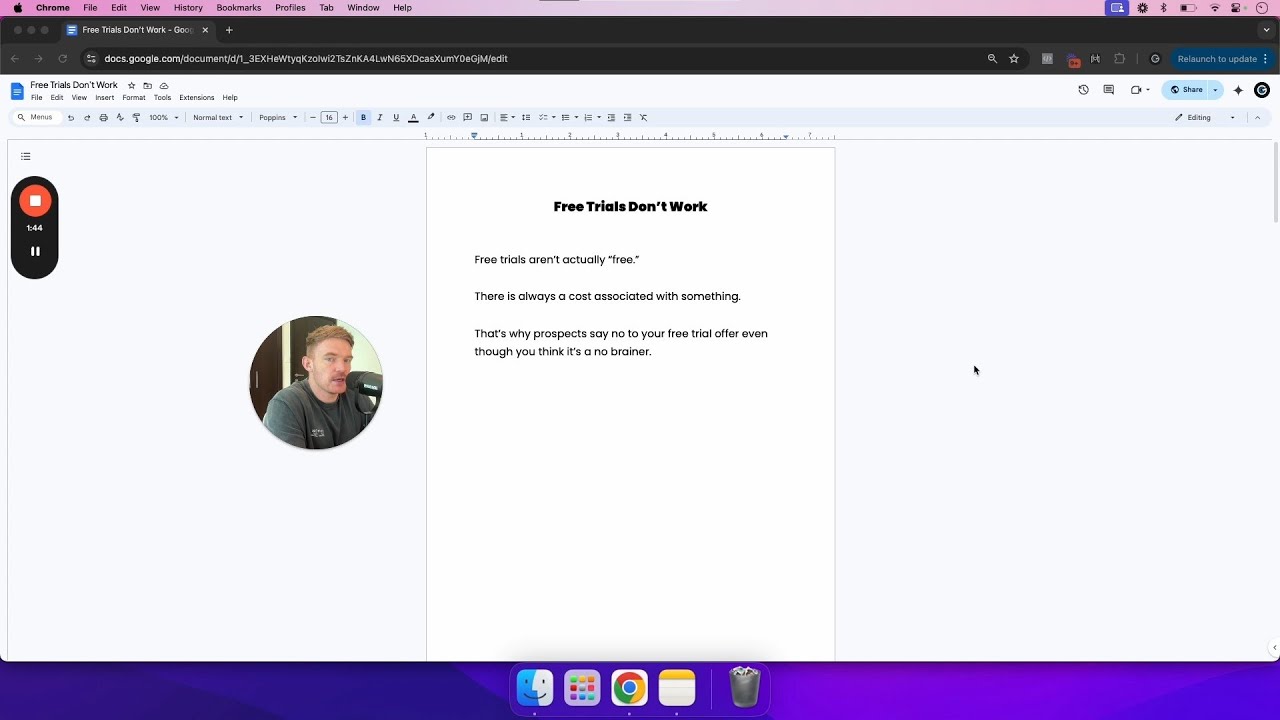Reload the page
The height and width of the screenshot is (720, 1280).
coord(62,59)
